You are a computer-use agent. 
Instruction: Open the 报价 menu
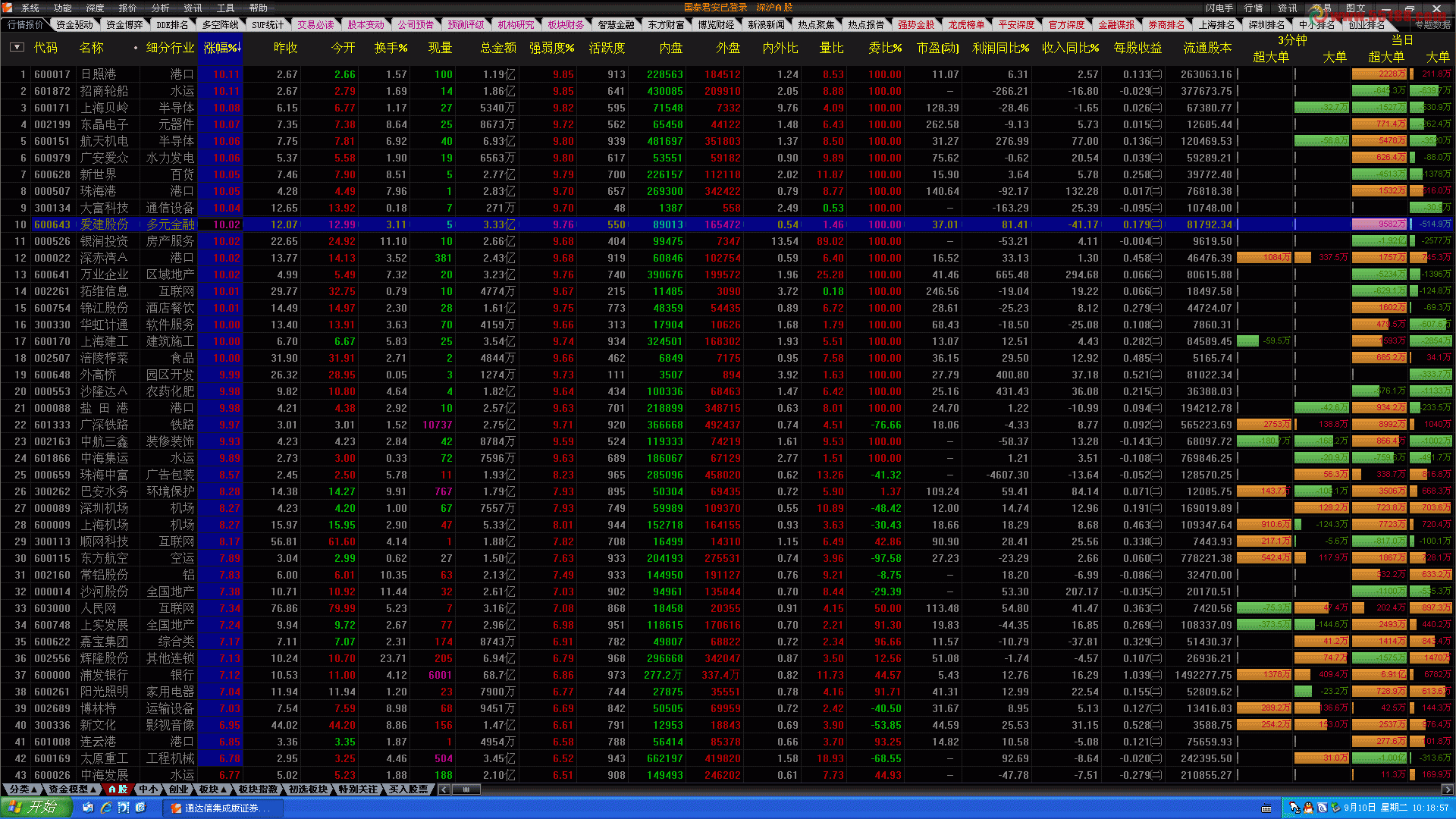(x=128, y=8)
